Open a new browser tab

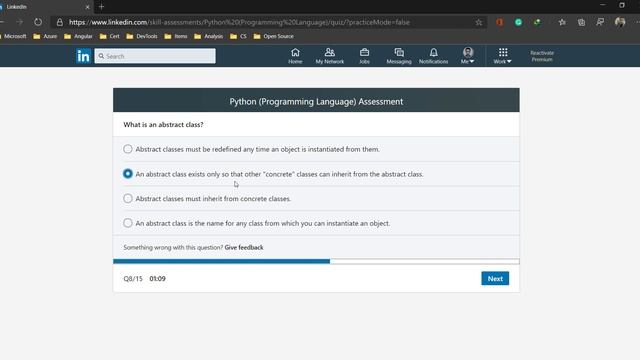click(102, 7)
